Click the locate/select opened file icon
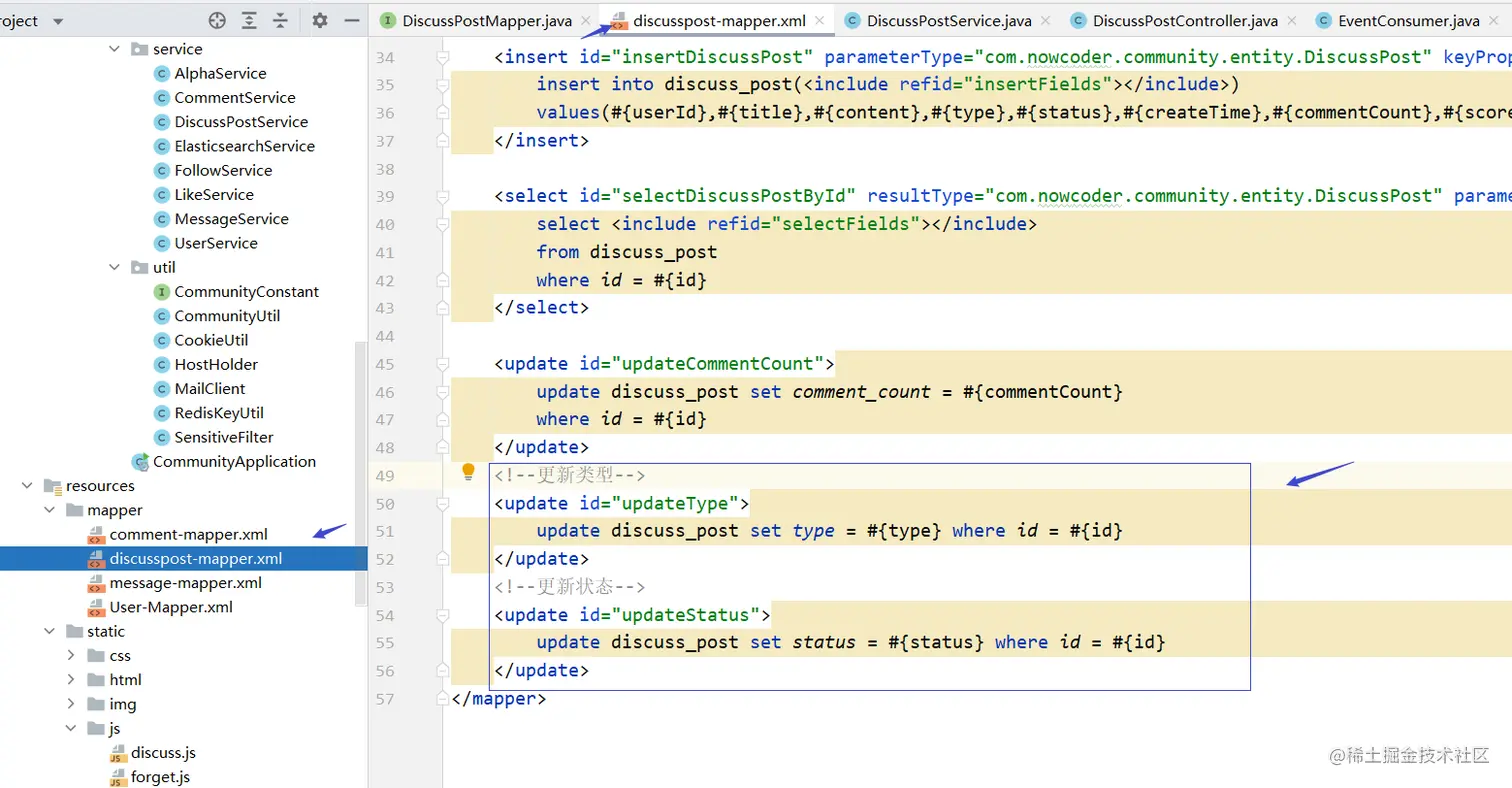The width and height of the screenshot is (1512, 788). point(217,20)
